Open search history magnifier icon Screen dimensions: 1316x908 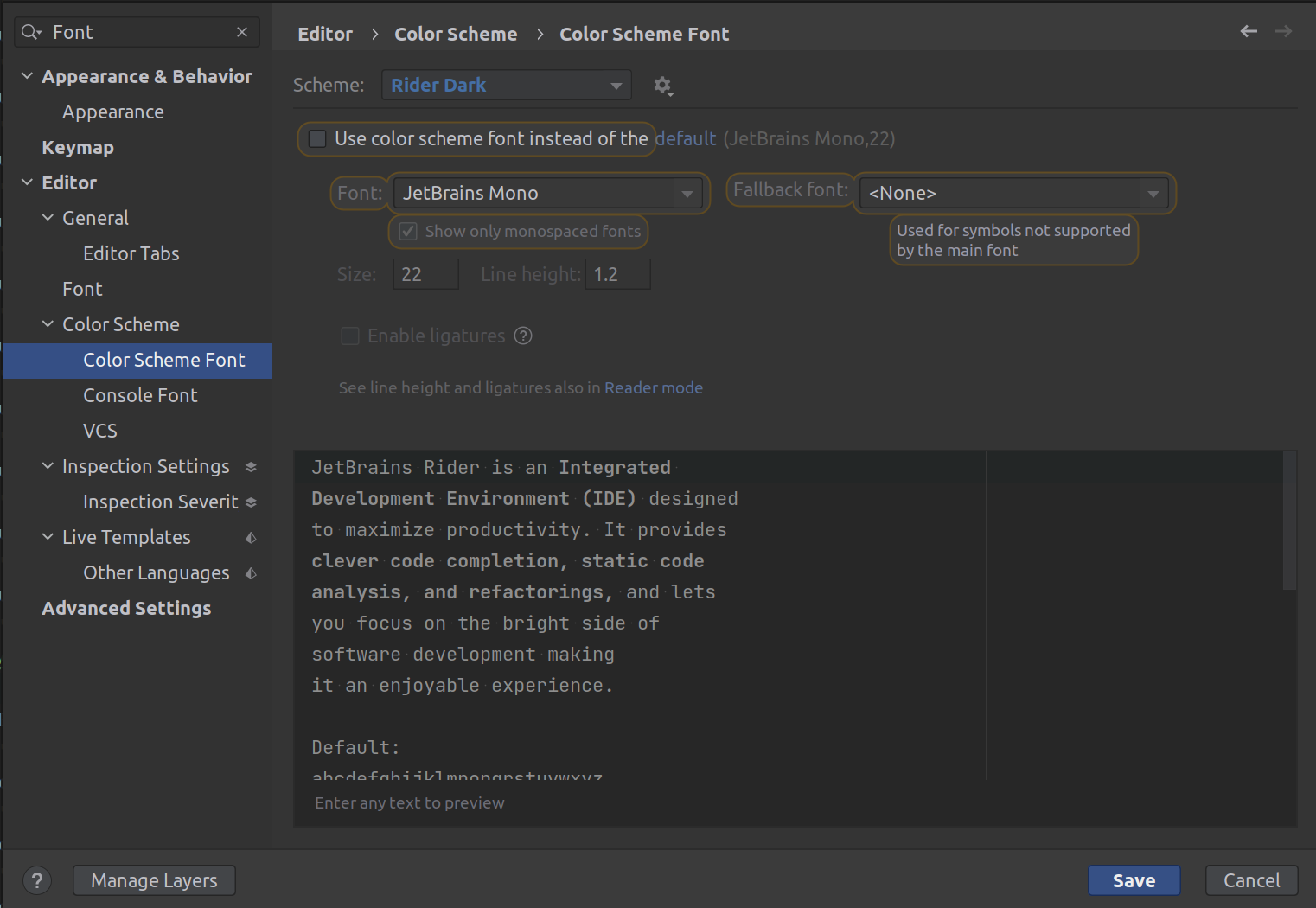tap(31, 32)
